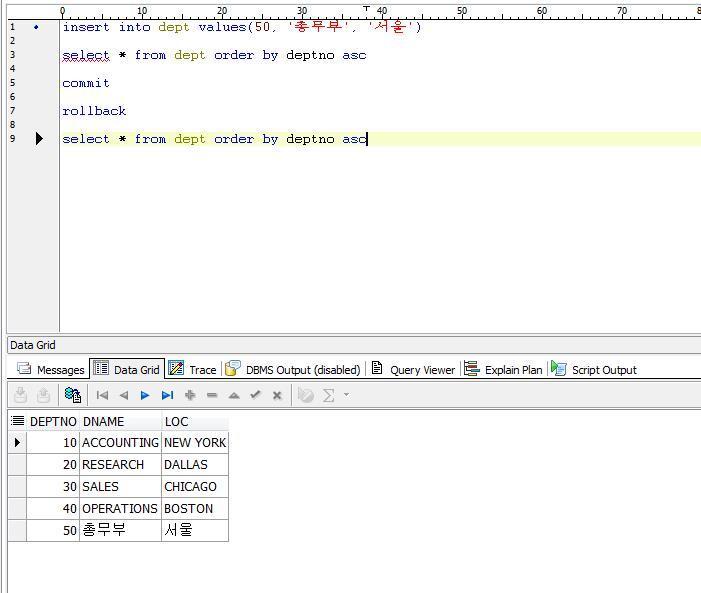Click the highlighted select statement on line 9
This screenshot has height=593, width=701.
pyautogui.click(x=214, y=139)
